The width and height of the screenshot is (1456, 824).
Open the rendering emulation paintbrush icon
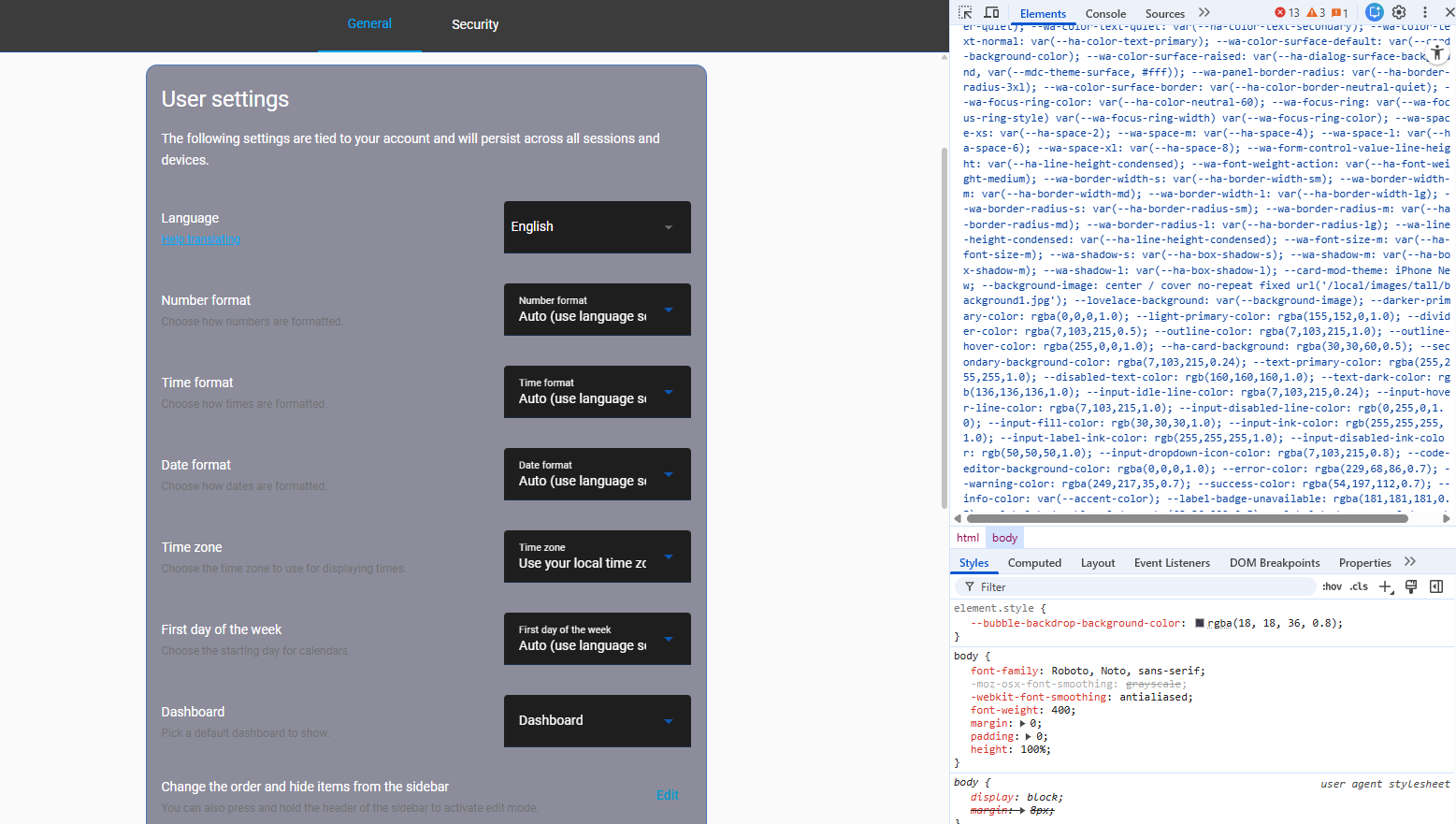[x=1411, y=586]
